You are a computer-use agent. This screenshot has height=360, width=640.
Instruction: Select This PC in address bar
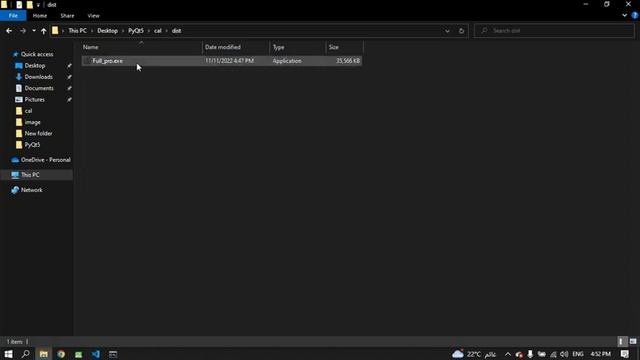point(78,31)
